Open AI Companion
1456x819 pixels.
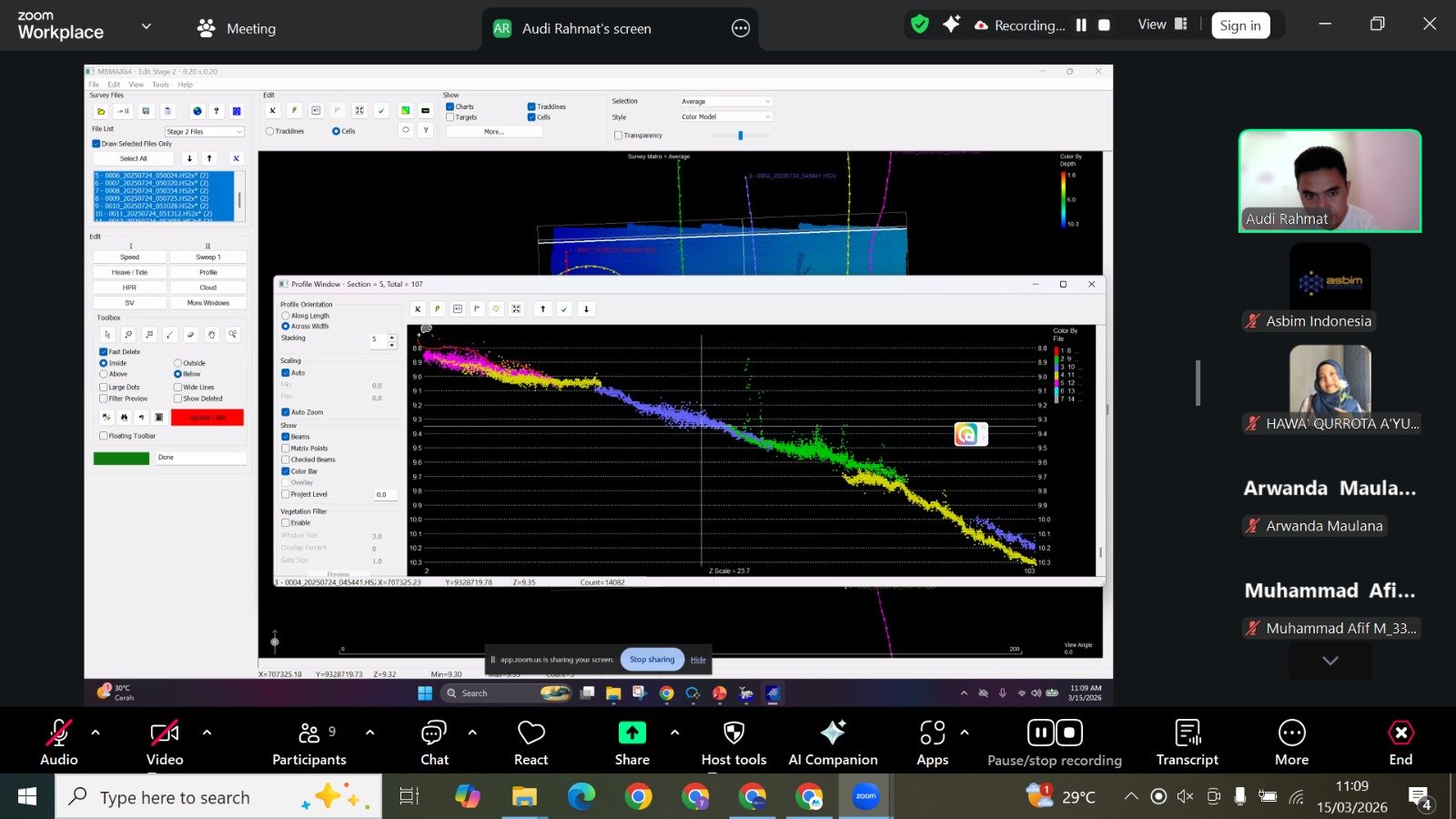pyautogui.click(x=833, y=733)
